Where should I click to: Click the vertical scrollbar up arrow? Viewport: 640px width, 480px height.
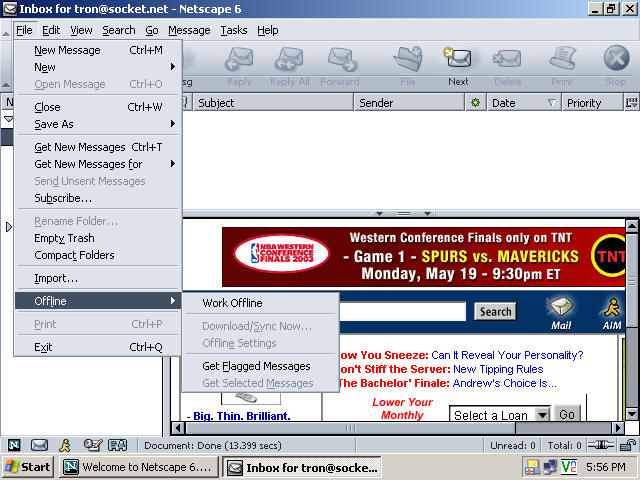(631, 225)
